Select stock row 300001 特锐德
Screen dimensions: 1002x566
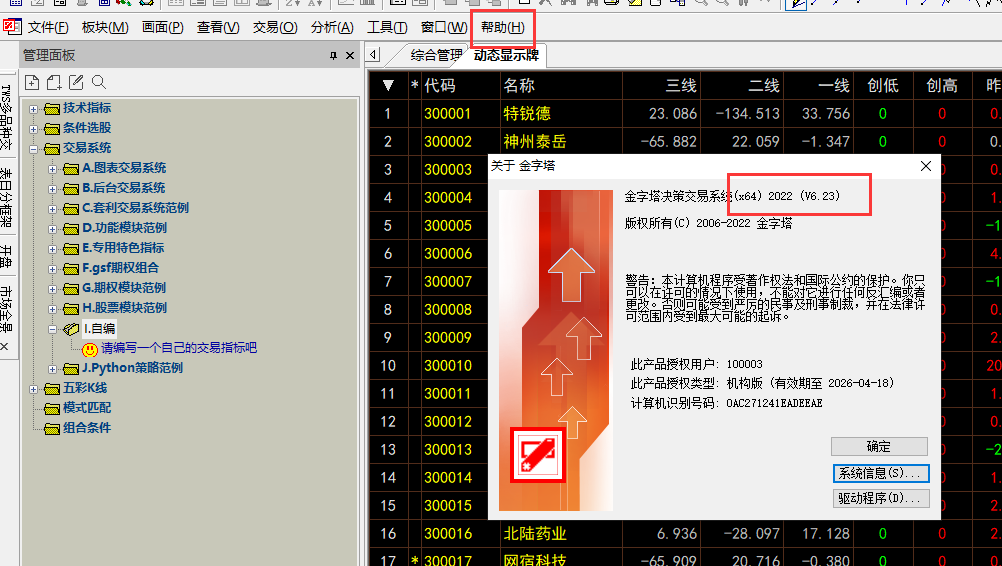point(685,114)
